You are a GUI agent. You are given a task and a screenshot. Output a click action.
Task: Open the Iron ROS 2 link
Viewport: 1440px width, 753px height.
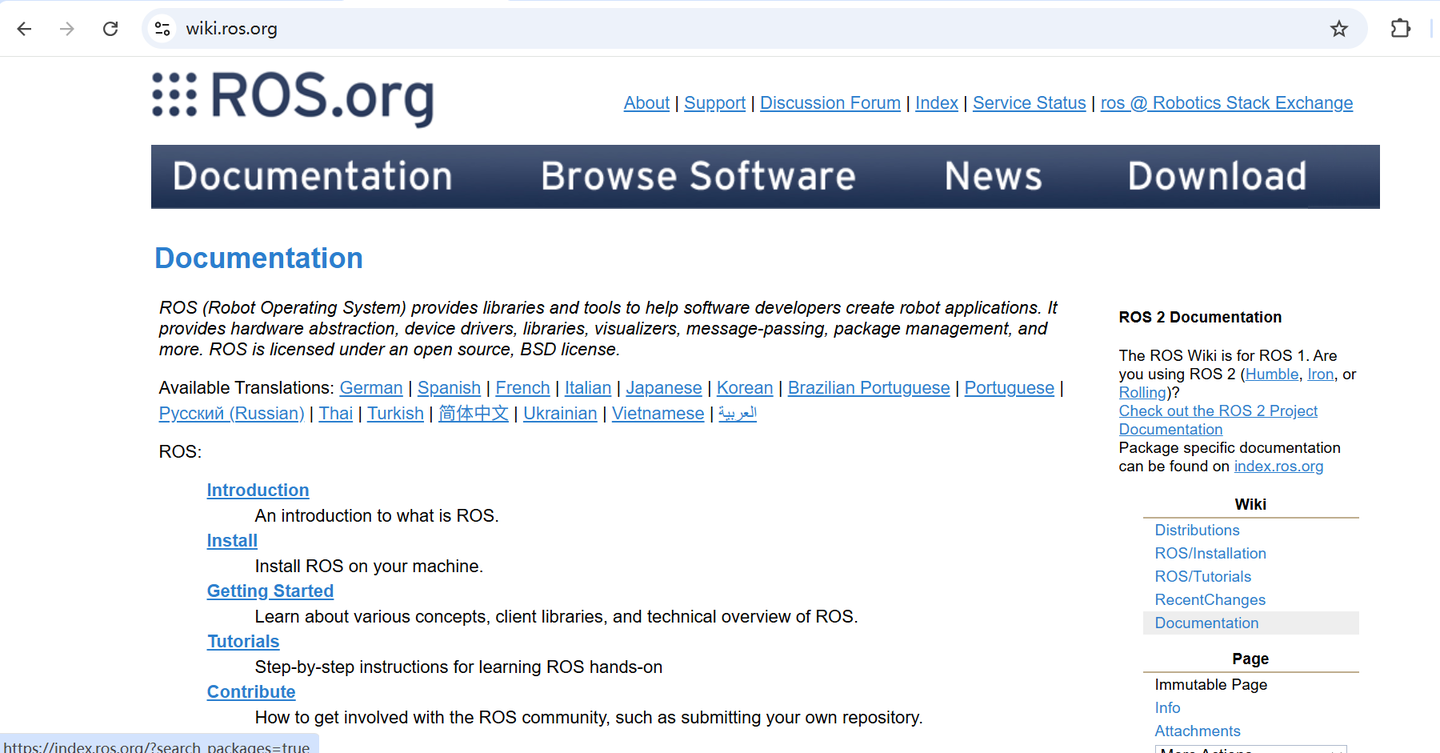[x=1321, y=374]
